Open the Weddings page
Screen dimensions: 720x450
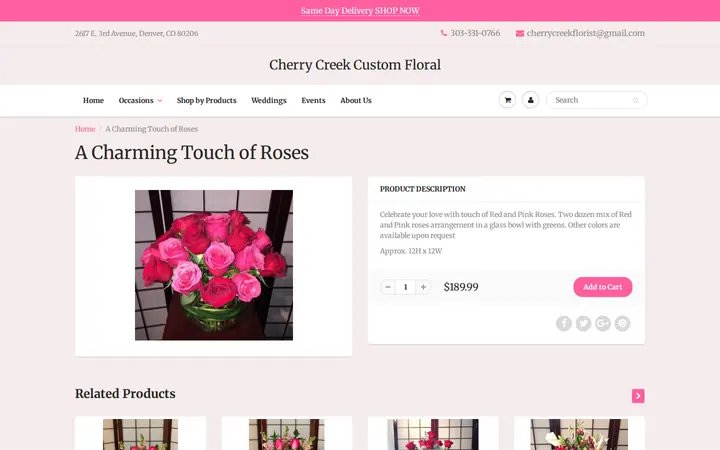click(x=269, y=100)
